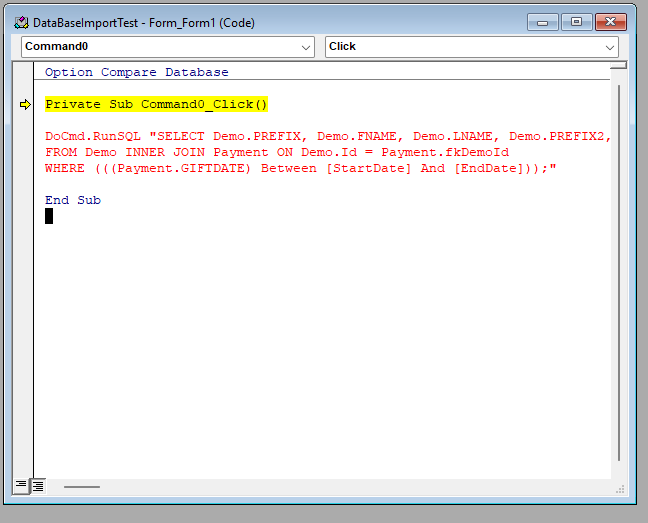Click the split bar above vertical scrollbar

[619, 65]
